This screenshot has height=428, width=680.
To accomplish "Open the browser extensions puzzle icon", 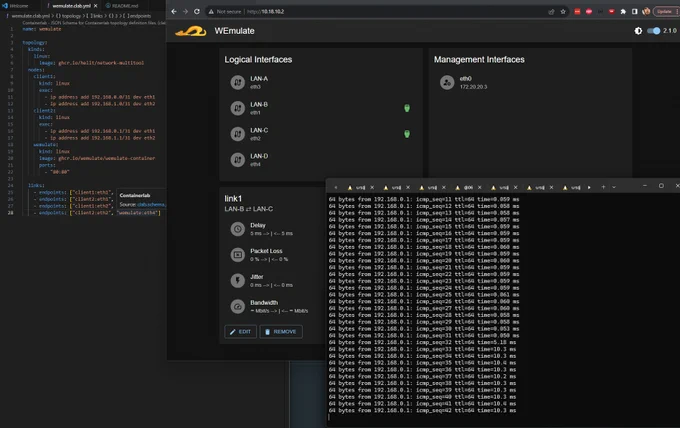I will (x=623, y=12).
